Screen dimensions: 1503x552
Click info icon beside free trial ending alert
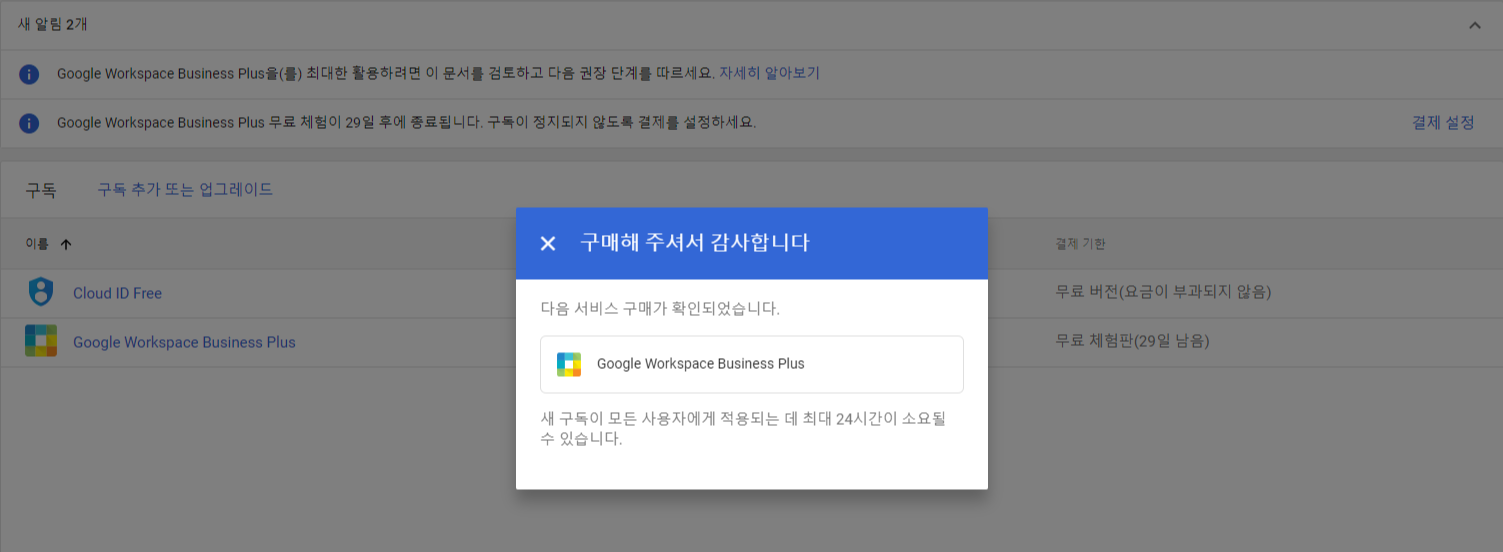coord(30,123)
